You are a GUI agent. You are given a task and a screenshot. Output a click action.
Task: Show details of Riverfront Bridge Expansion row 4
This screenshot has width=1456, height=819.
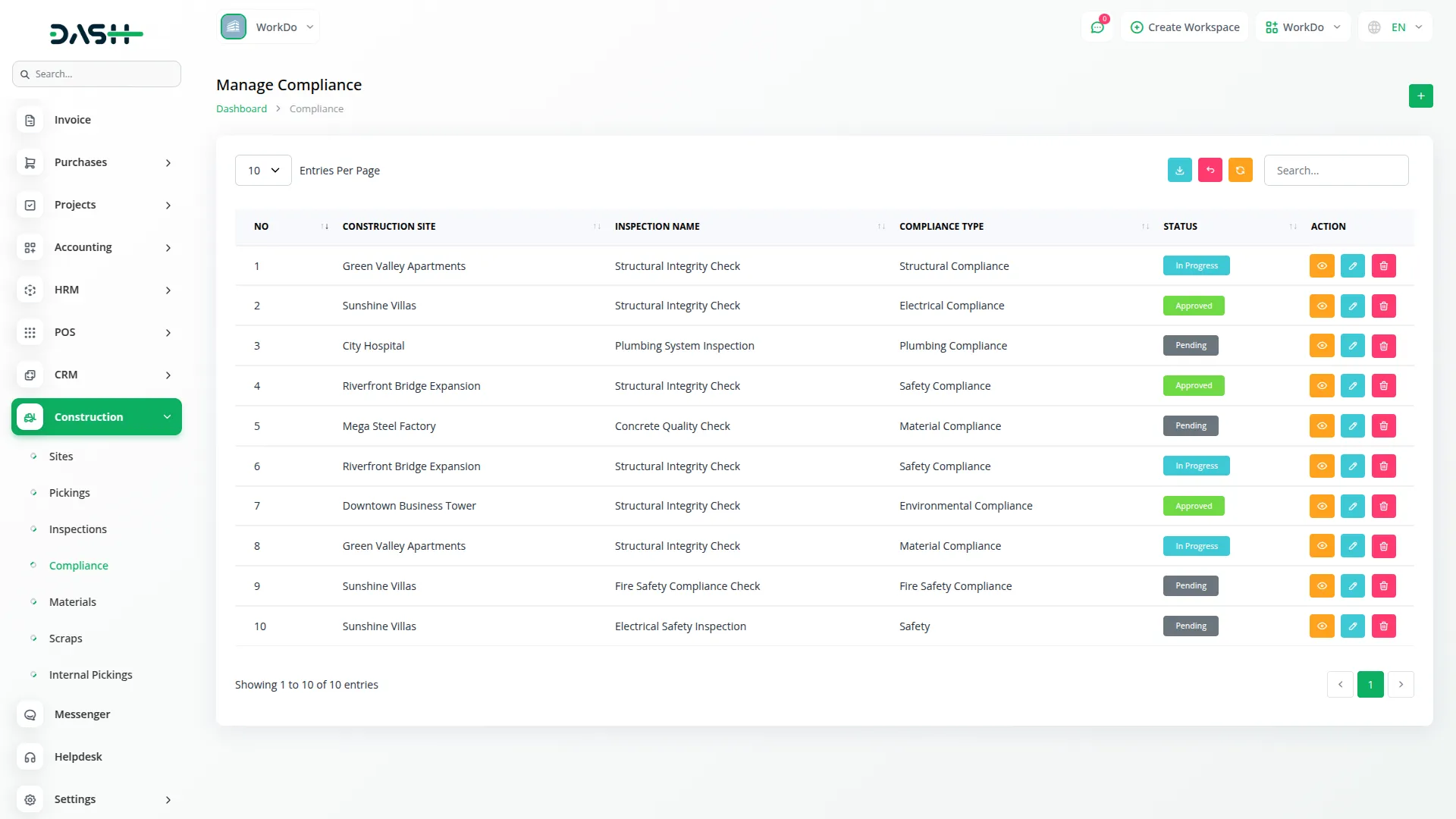tap(1321, 386)
